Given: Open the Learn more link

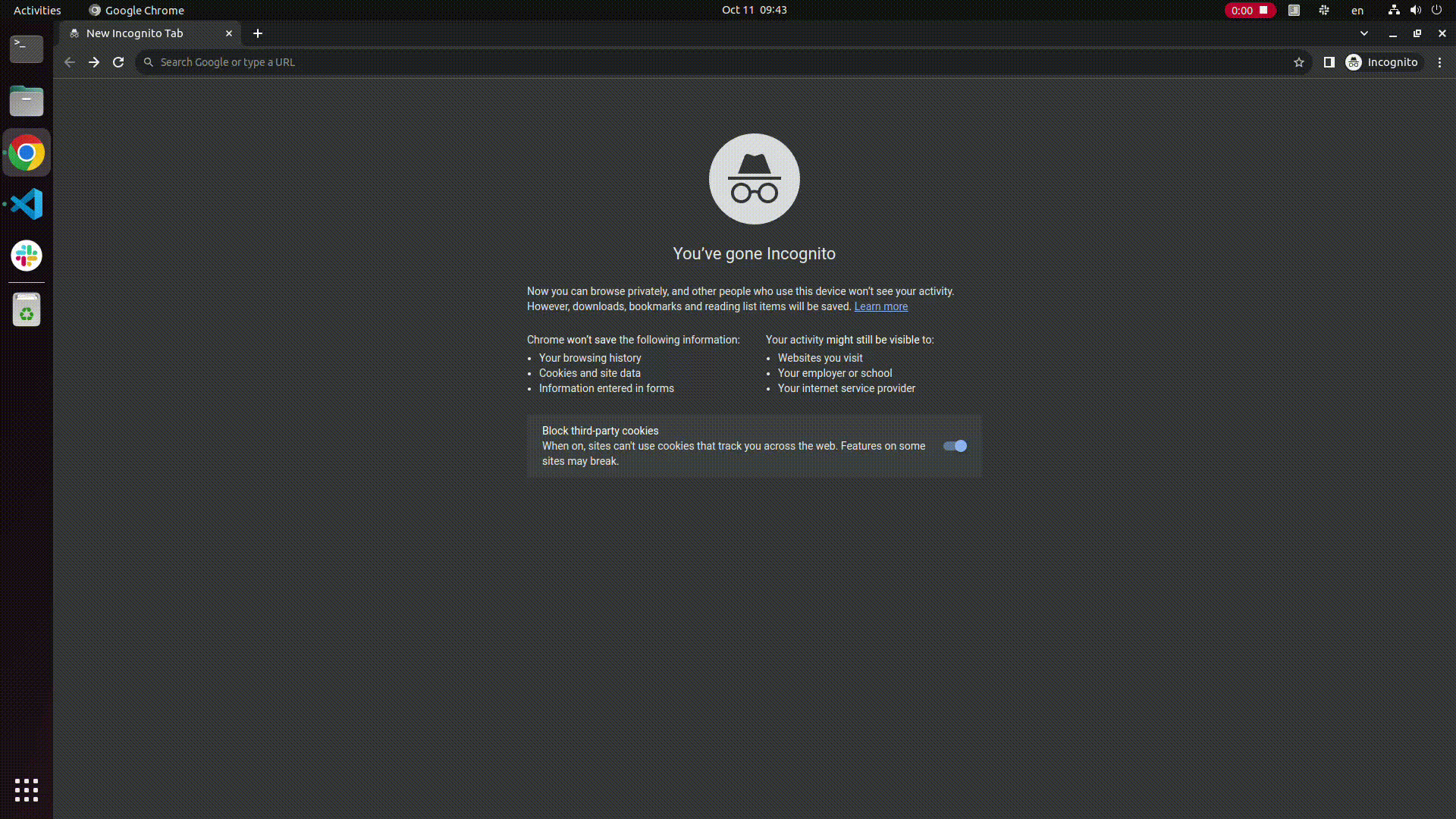Looking at the screenshot, I should 881,306.
